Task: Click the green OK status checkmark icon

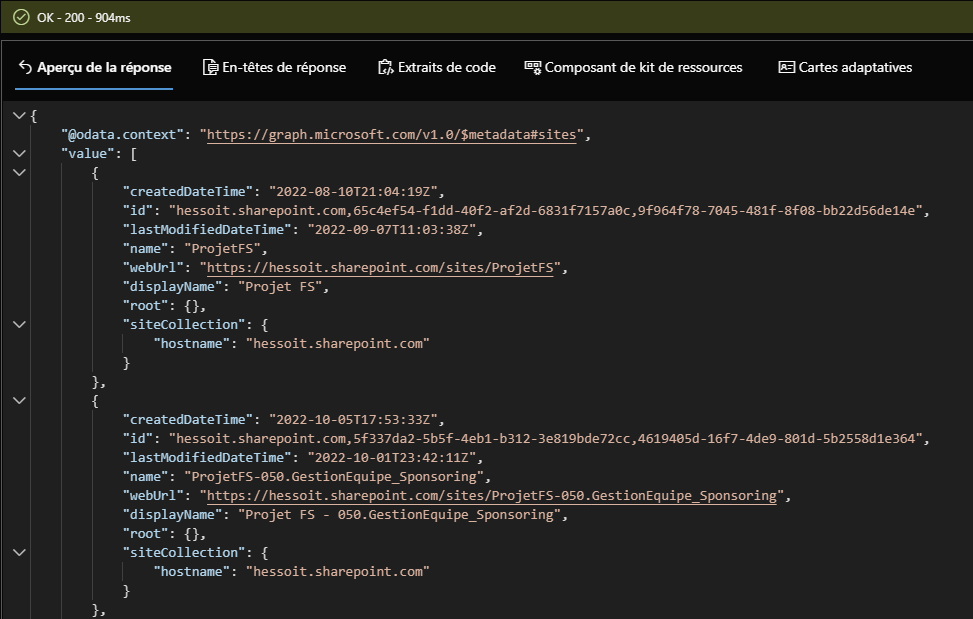Action: click(x=21, y=17)
